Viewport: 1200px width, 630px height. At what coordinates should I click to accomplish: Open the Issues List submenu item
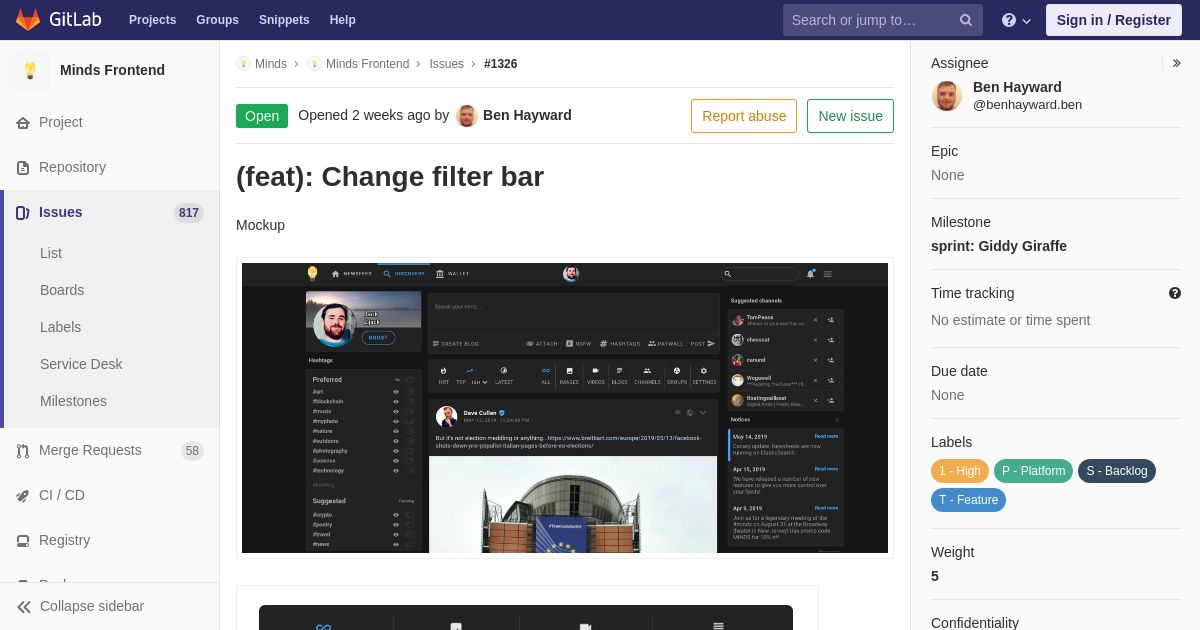tap(51, 253)
